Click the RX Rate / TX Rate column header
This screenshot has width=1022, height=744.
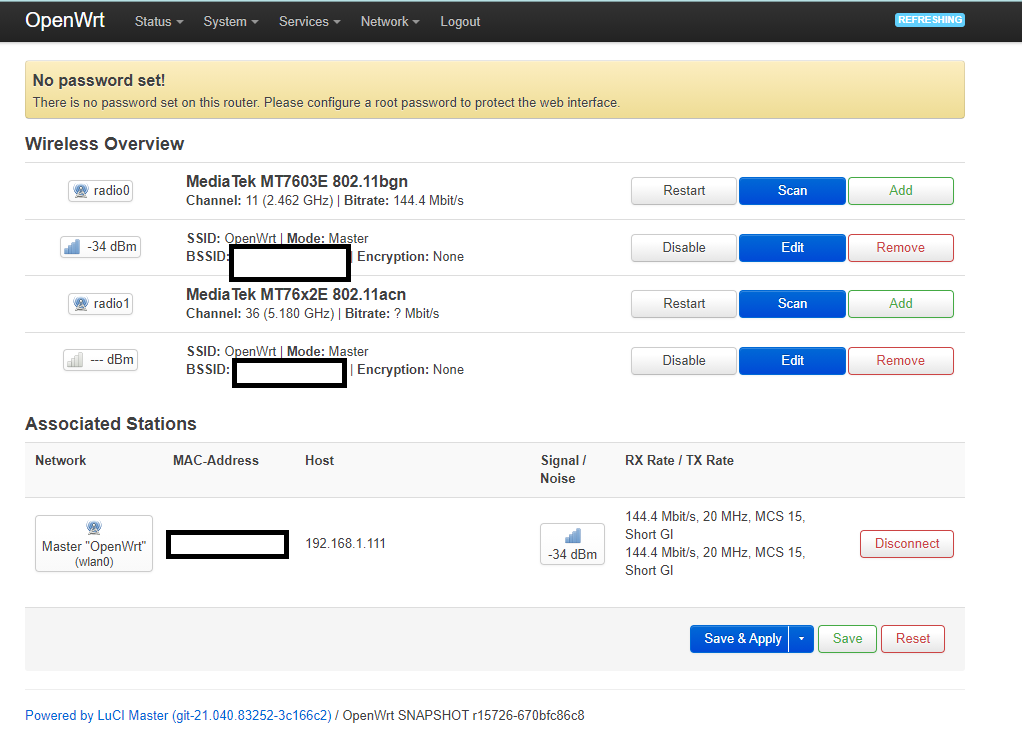pos(679,460)
